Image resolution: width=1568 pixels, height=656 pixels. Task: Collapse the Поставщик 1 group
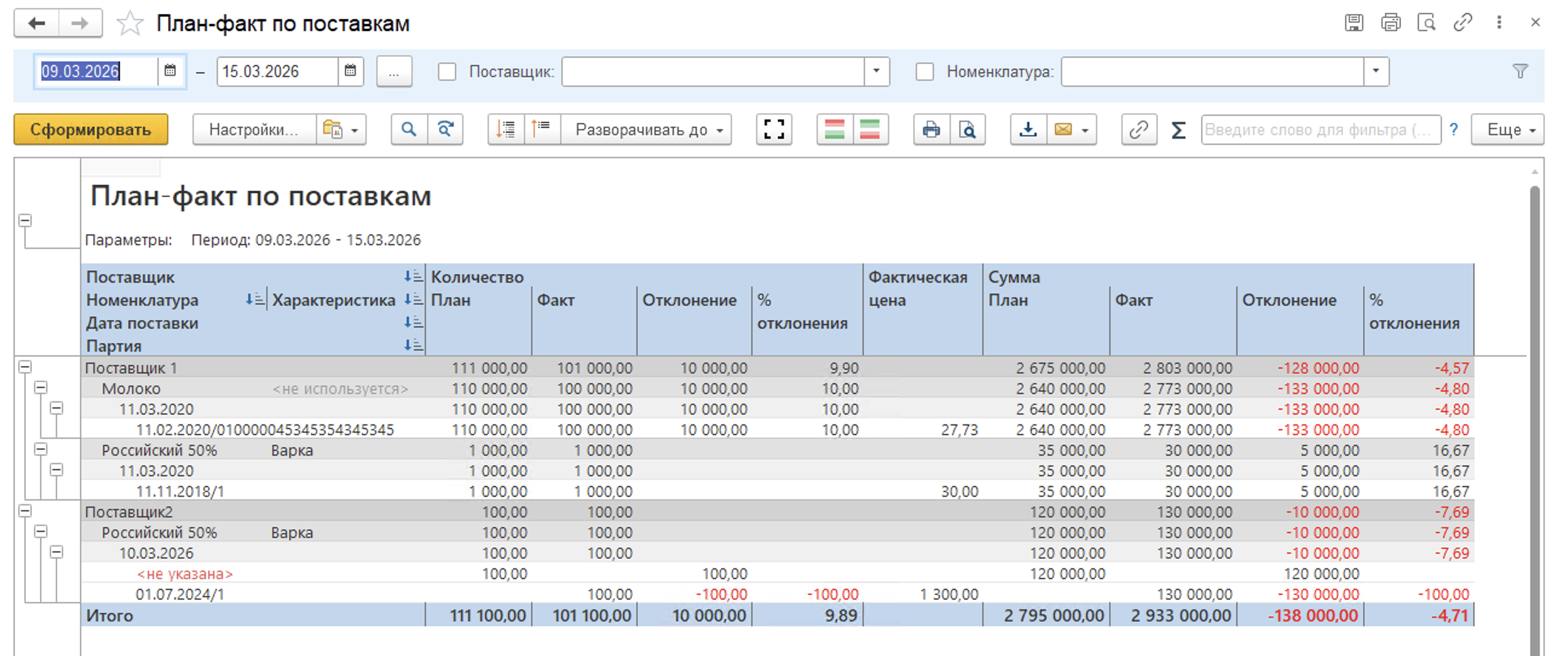click(25, 367)
